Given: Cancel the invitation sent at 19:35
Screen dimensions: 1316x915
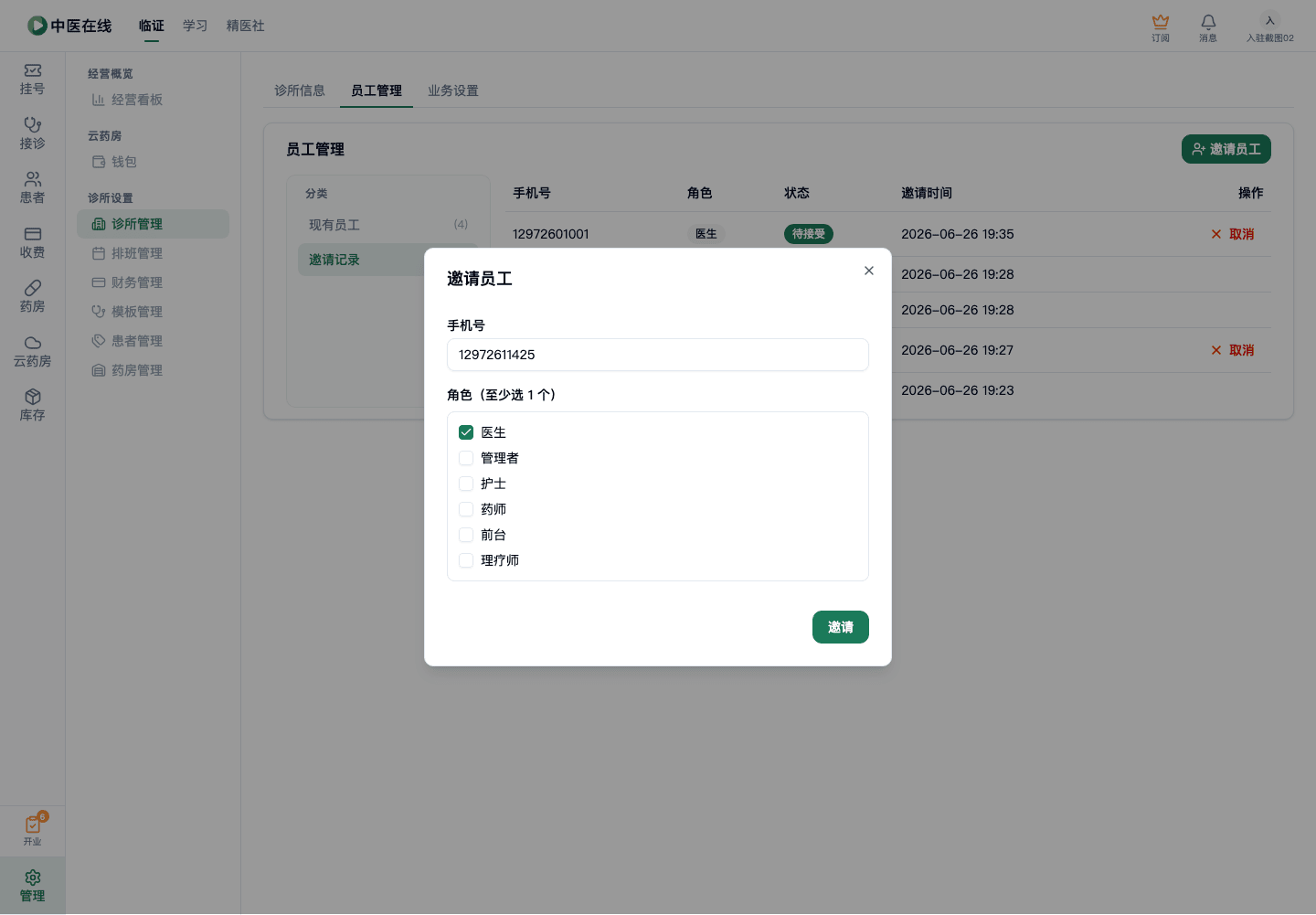Looking at the screenshot, I should (x=1233, y=234).
